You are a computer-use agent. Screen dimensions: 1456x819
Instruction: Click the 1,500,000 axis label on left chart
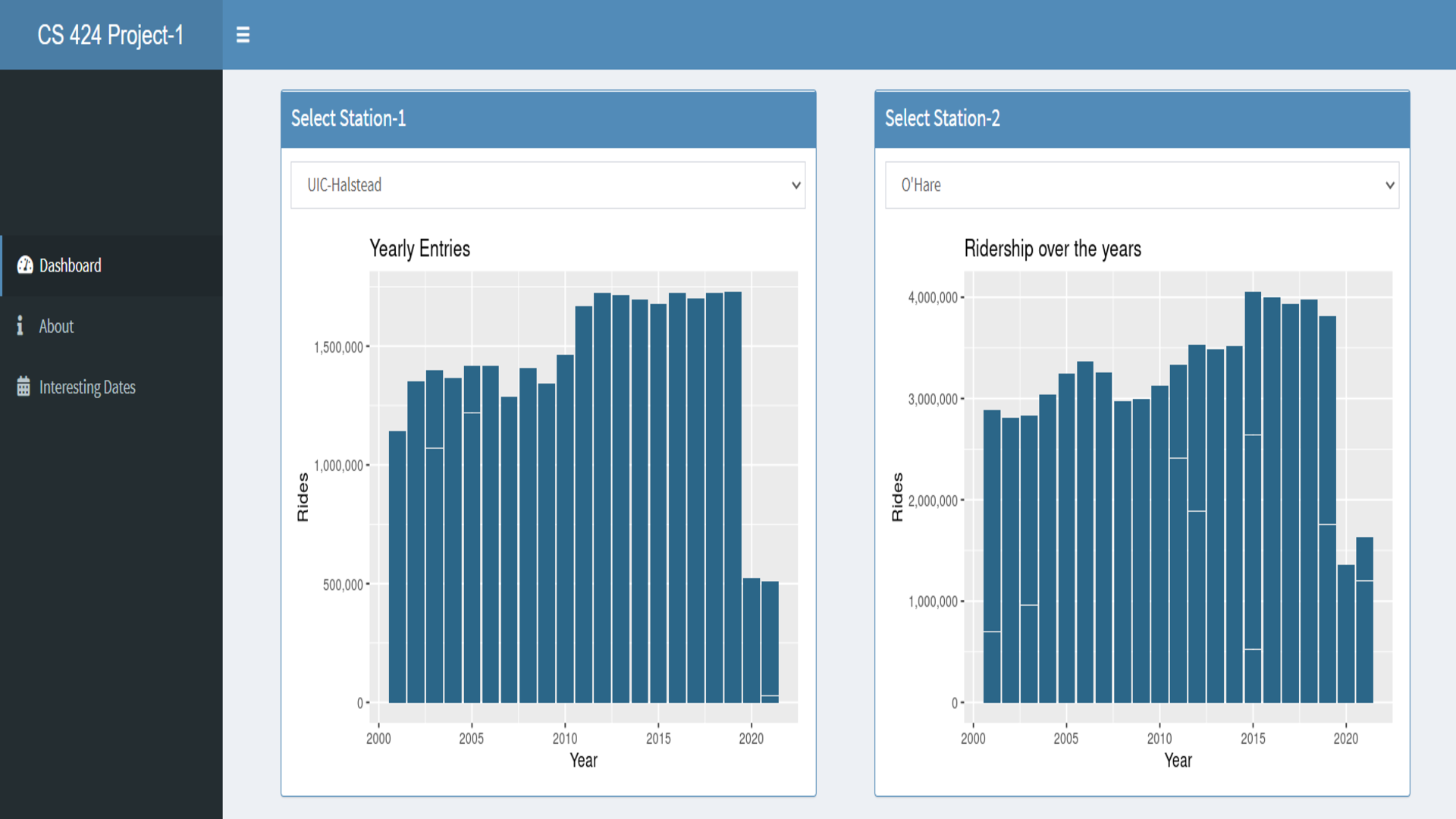(x=338, y=347)
